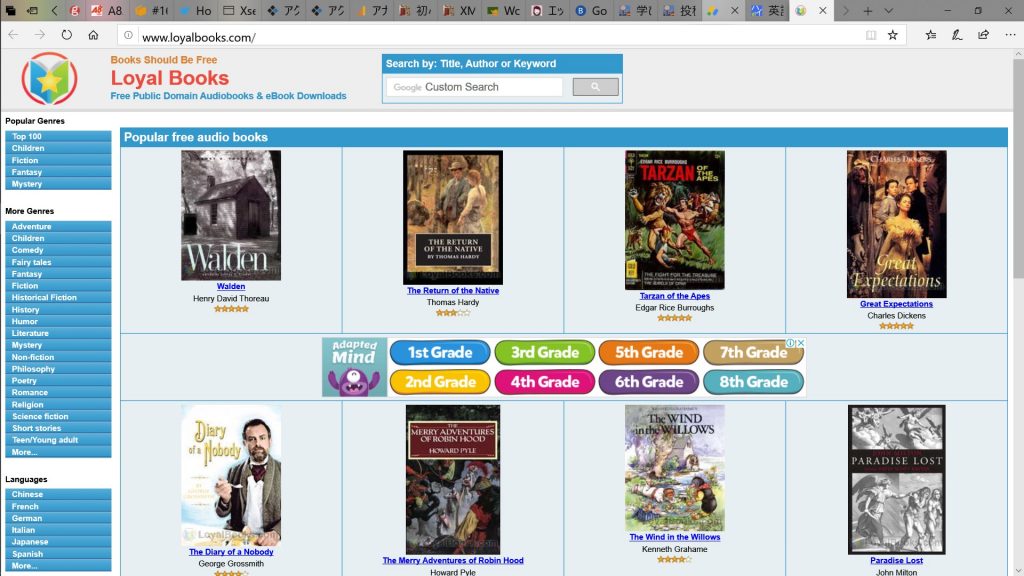Select the Fairy tales genre
The image size is (1024, 576).
point(58,262)
